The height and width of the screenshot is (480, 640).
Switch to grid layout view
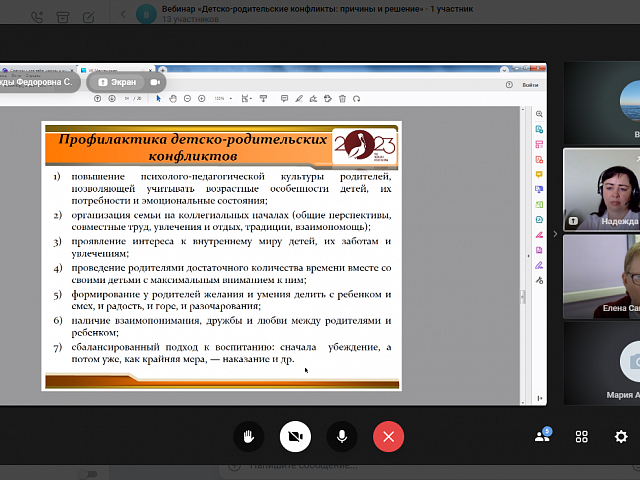coord(582,436)
